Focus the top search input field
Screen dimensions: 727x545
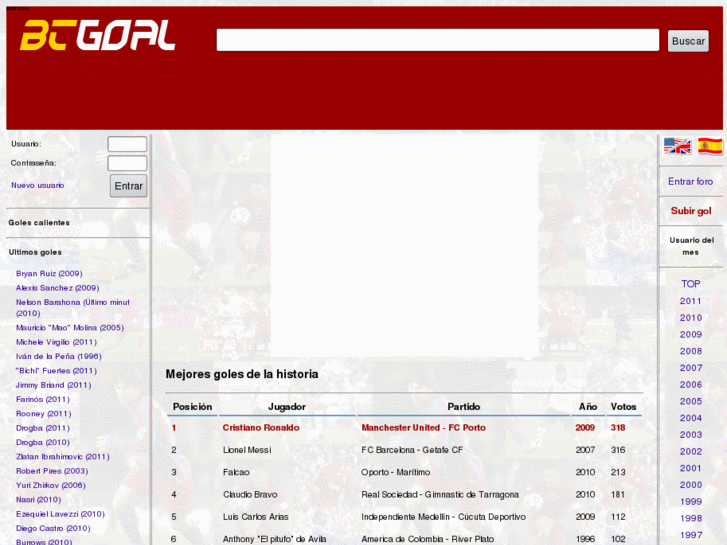(438, 40)
